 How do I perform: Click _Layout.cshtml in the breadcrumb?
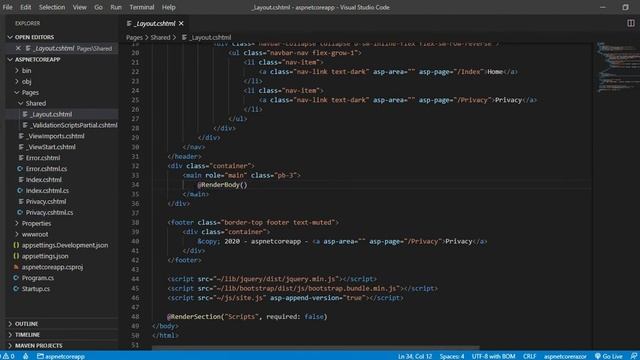[x=210, y=37]
